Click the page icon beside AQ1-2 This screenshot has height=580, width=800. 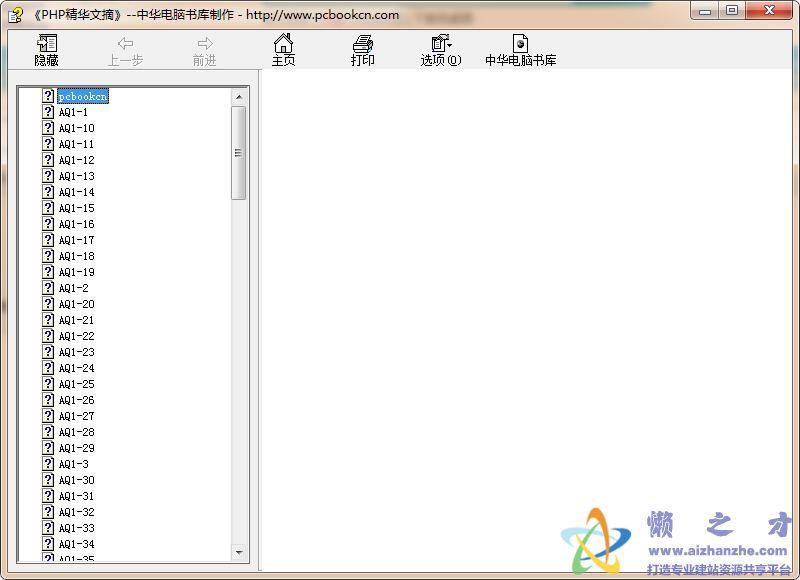click(48, 288)
